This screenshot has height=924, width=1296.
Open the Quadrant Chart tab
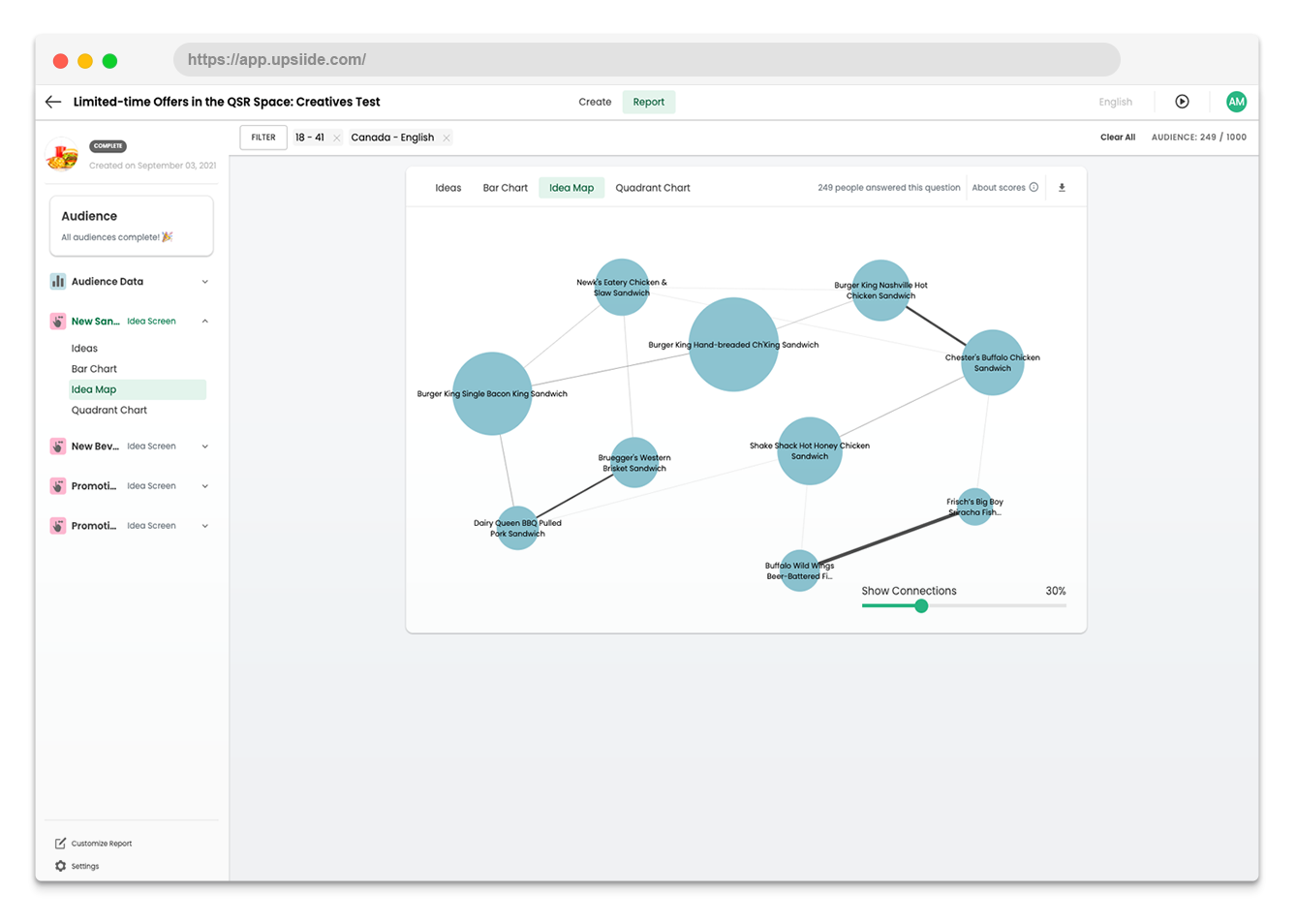click(x=653, y=188)
